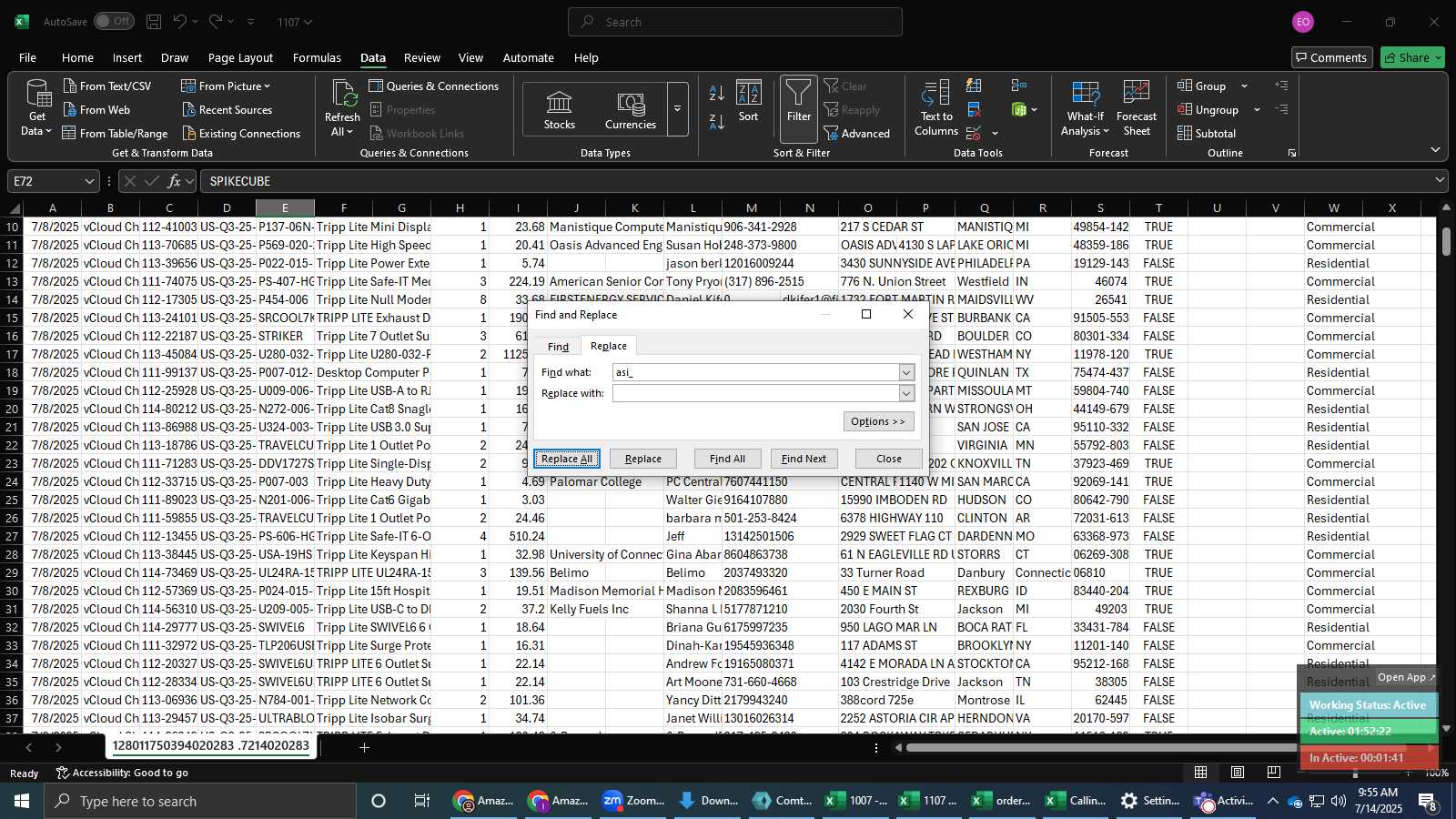The height and width of the screenshot is (819, 1456).
Task: Expand the formula bar
Action: tap(1440, 180)
